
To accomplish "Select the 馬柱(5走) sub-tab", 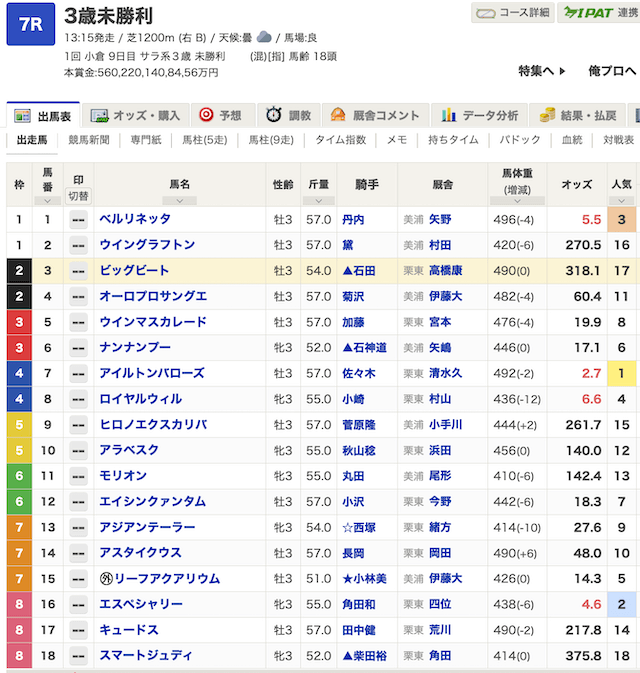I will (205, 140).
